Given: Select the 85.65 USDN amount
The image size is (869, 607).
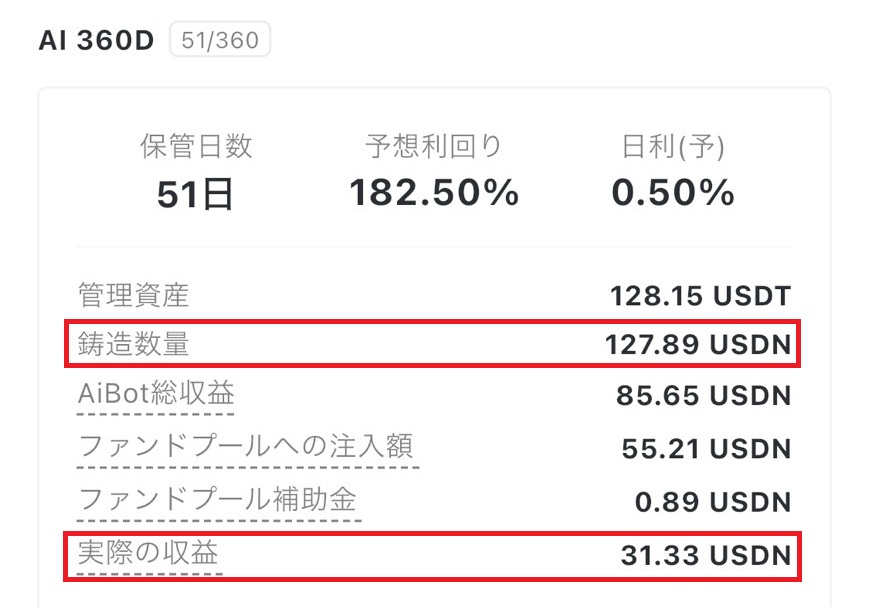Looking at the screenshot, I should [x=703, y=396].
